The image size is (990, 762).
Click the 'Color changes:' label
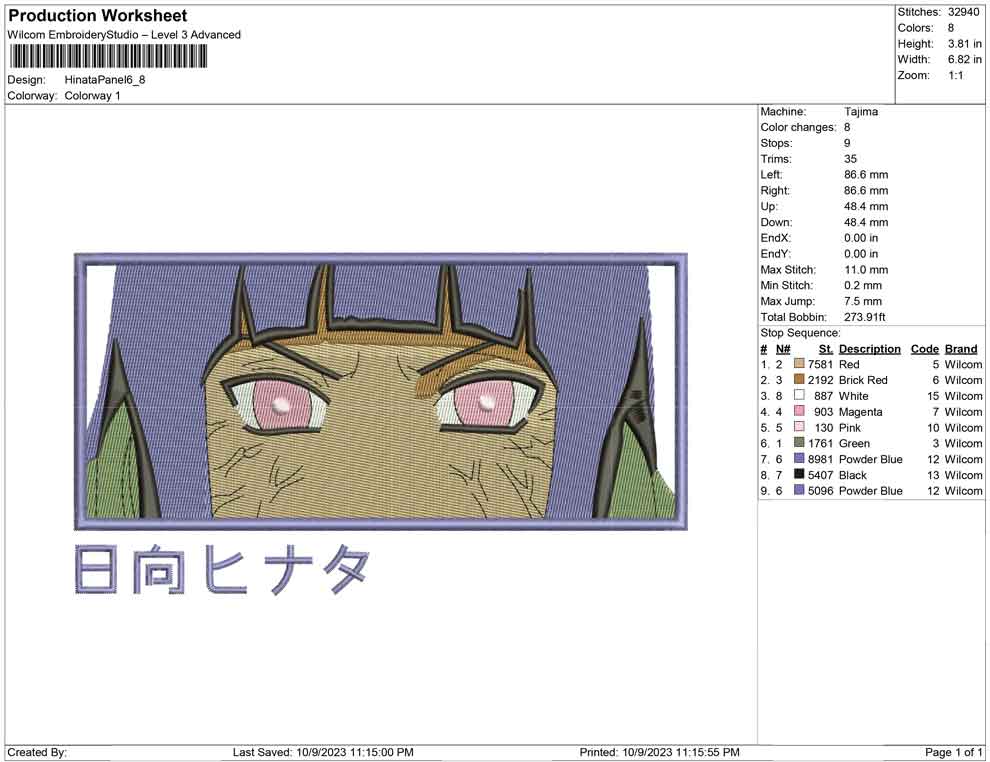(798, 128)
